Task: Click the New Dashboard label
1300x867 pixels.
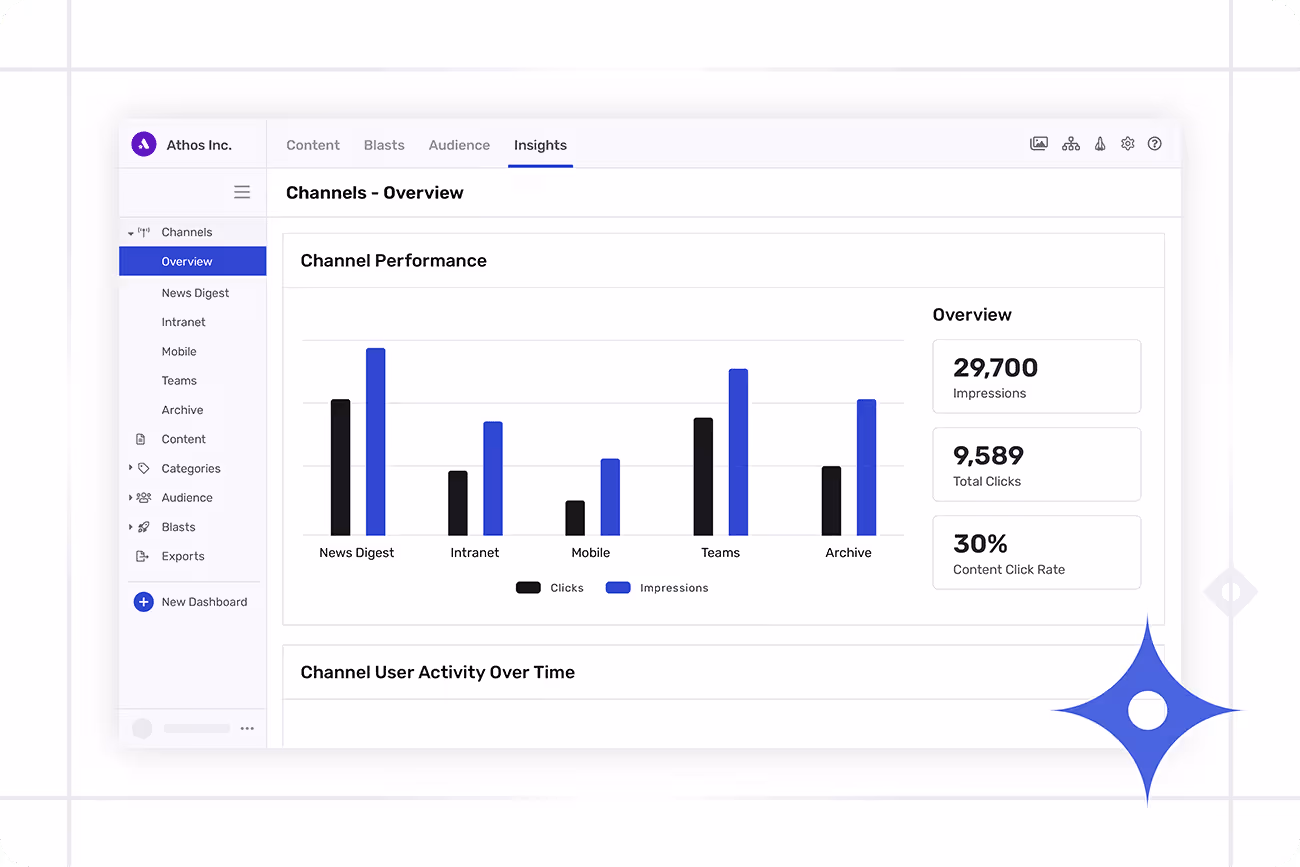Action: coord(204,602)
